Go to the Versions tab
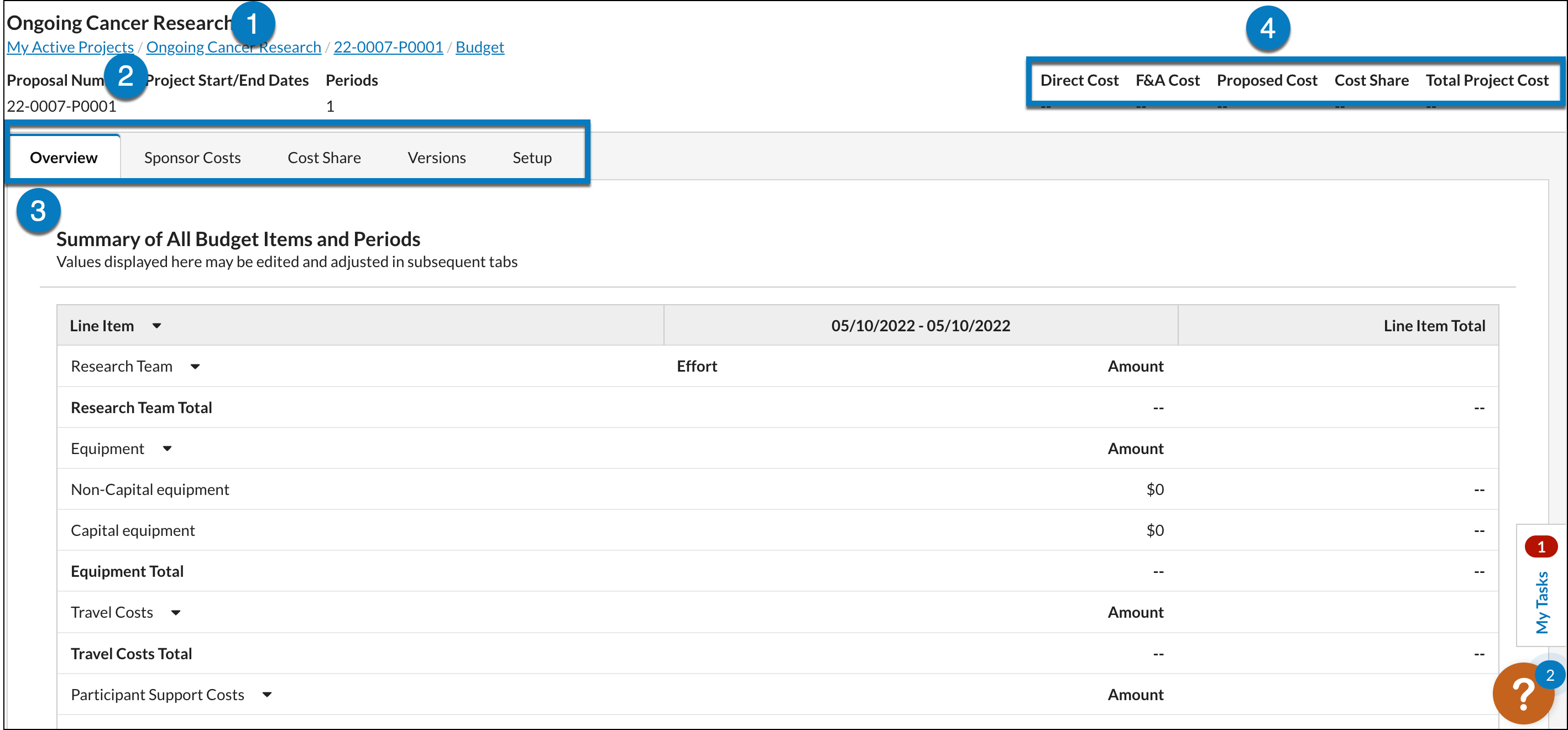The width and height of the screenshot is (1568, 730). coord(436,158)
